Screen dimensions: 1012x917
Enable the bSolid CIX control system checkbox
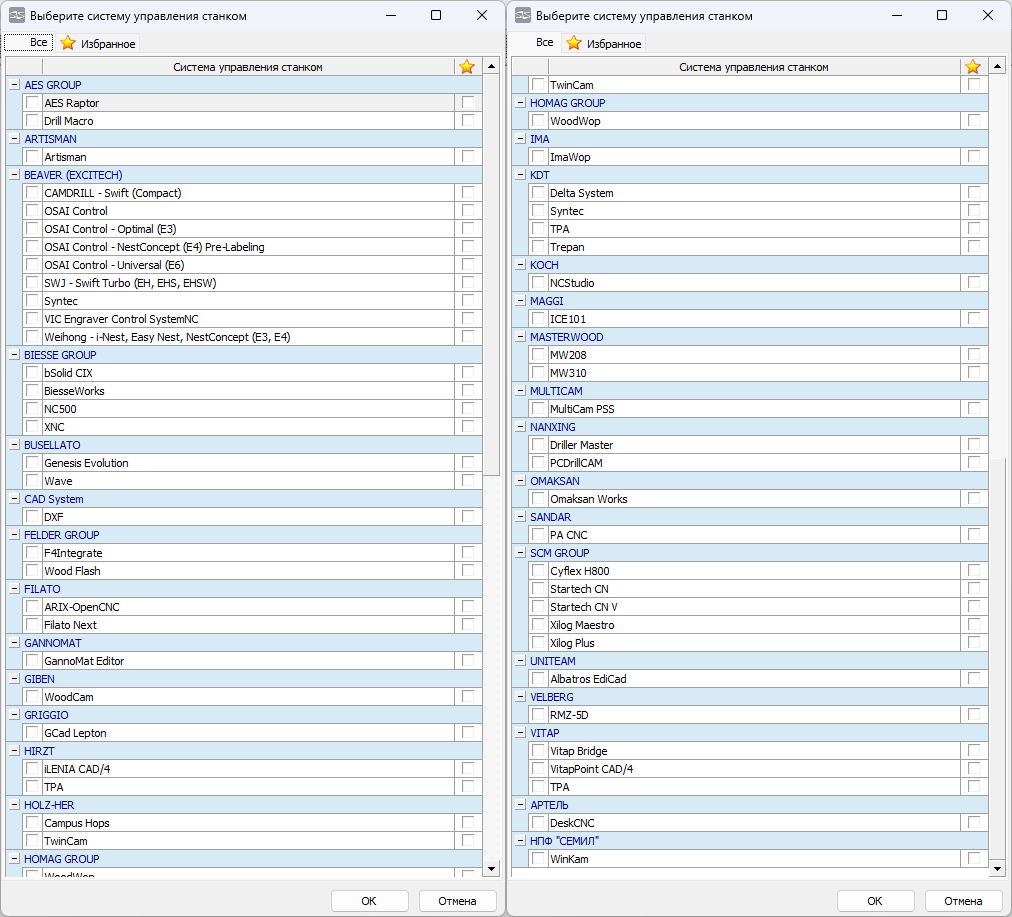click(33, 373)
